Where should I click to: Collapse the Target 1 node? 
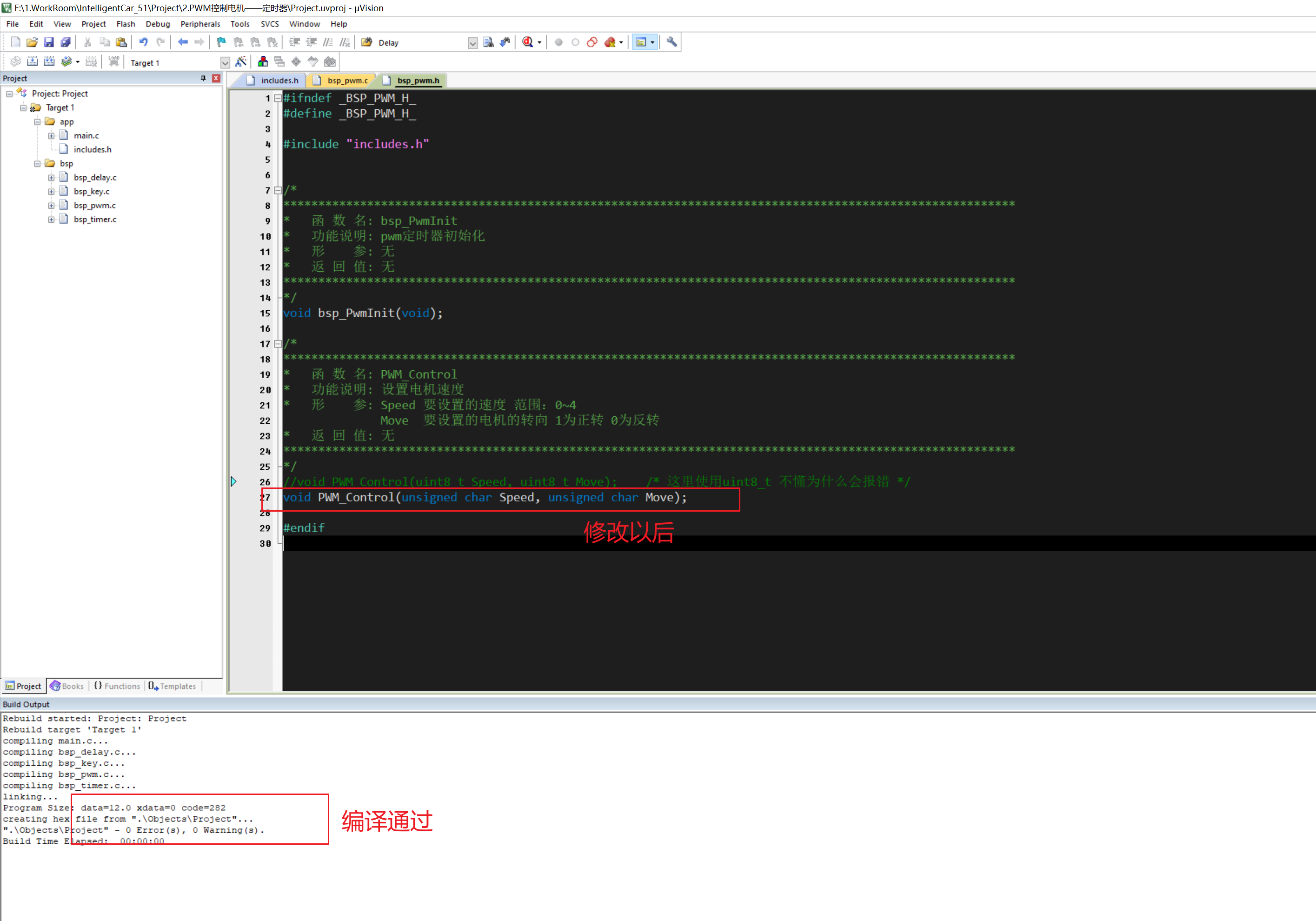click(x=23, y=108)
